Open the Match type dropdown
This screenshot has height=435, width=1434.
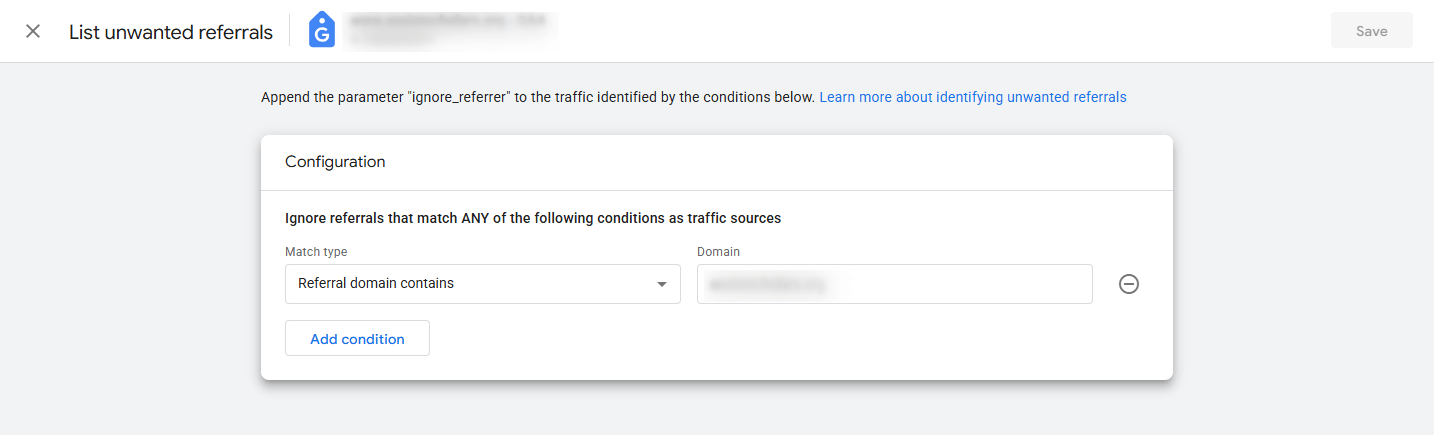coord(482,284)
